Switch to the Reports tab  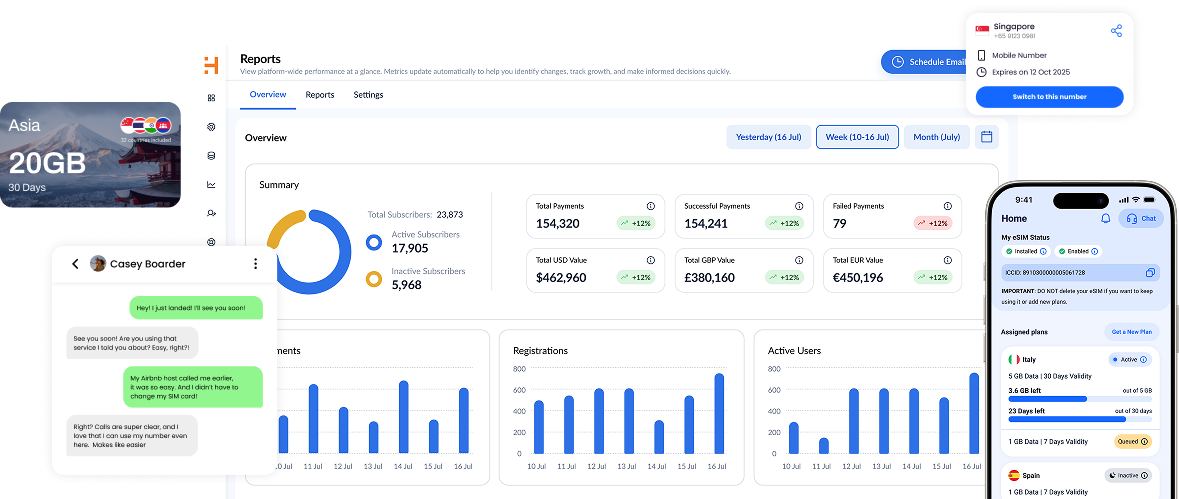click(x=320, y=95)
